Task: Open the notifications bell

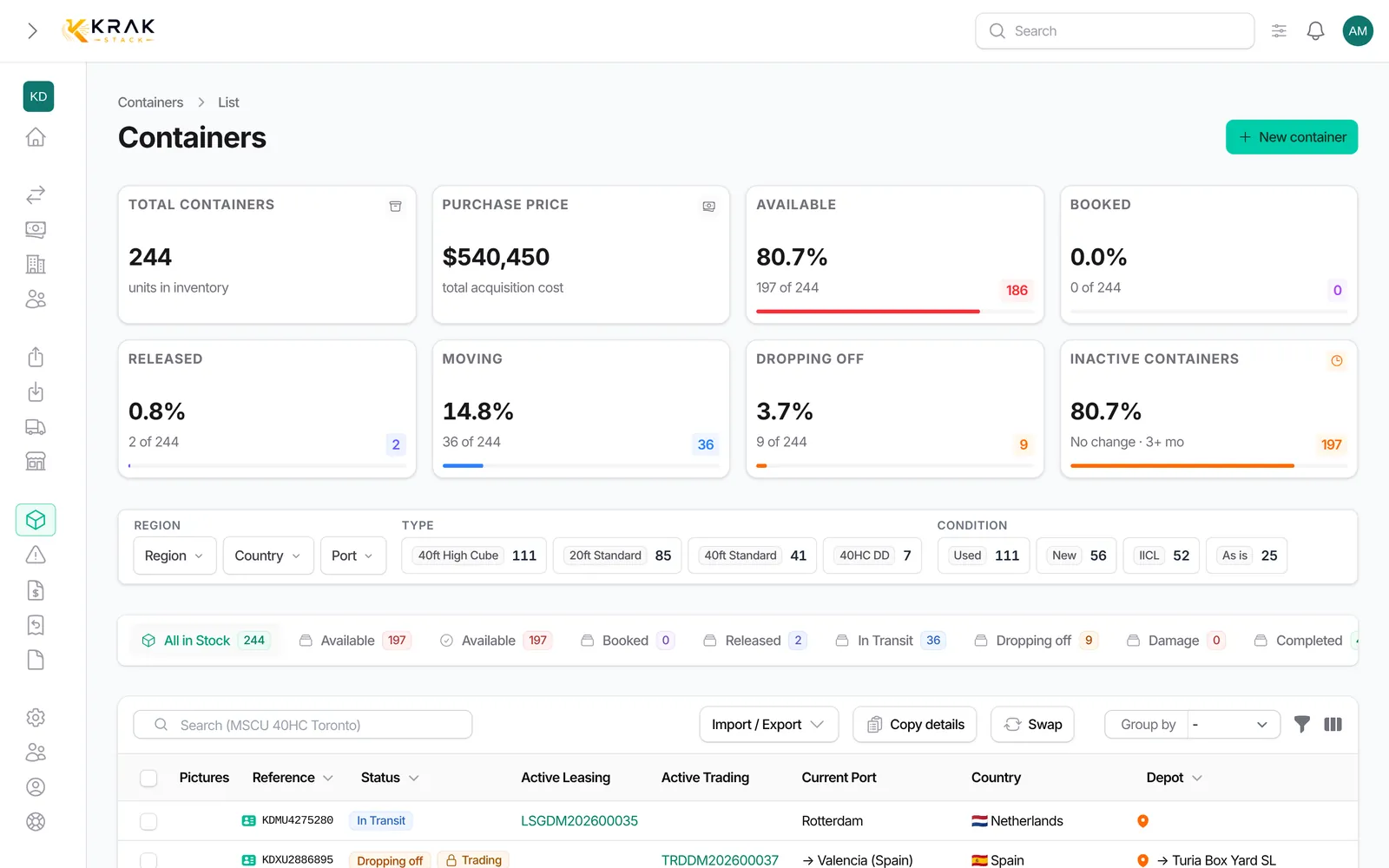Action: 1315,31
